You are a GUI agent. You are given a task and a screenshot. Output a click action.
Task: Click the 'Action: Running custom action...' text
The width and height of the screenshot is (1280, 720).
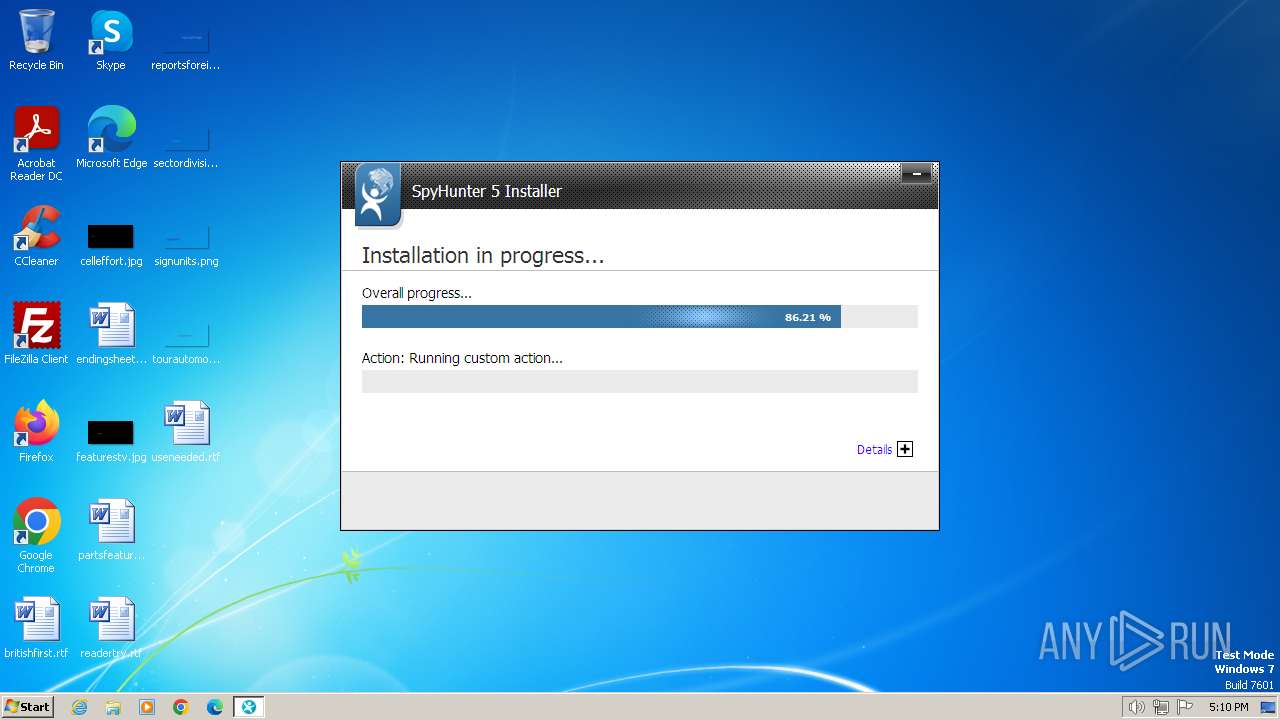click(x=462, y=358)
